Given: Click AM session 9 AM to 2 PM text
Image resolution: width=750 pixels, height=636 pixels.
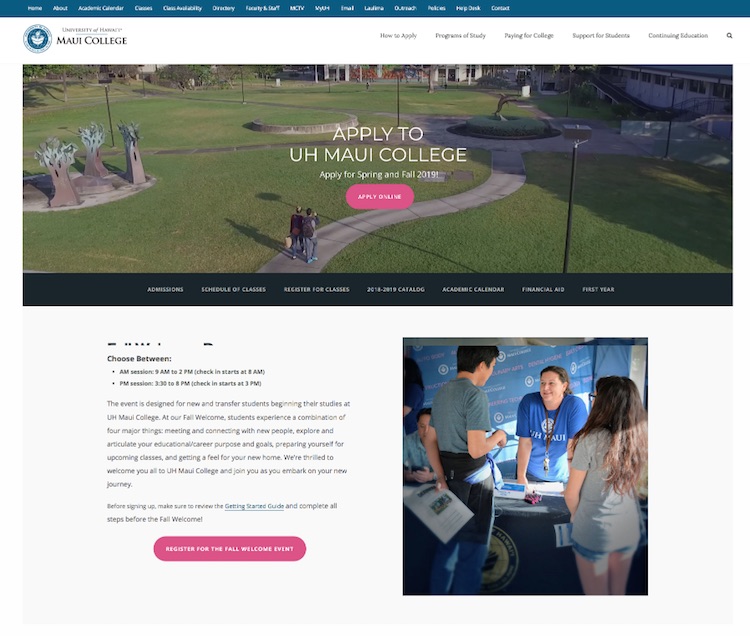Looking at the screenshot, I should click(x=192, y=372).
